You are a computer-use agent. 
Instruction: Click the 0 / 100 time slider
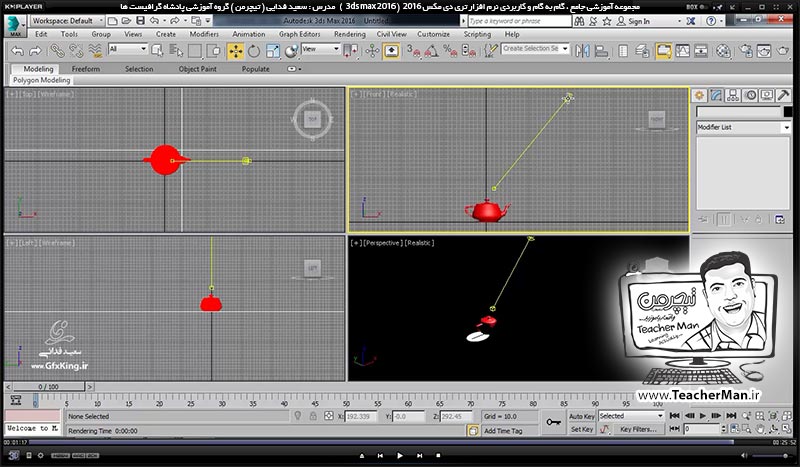point(48,387)
